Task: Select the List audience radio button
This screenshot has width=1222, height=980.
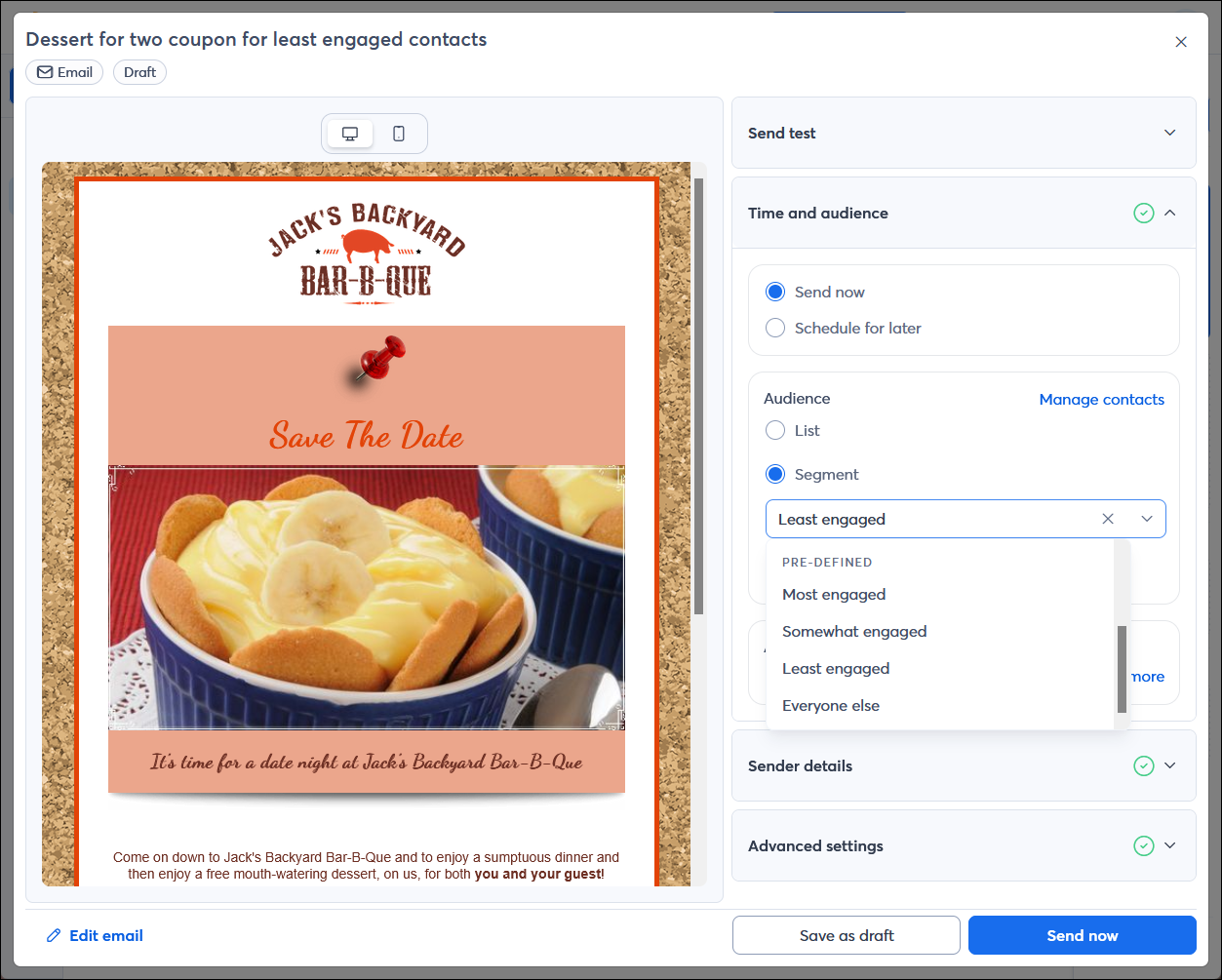Action: click(x=775, y=430)
